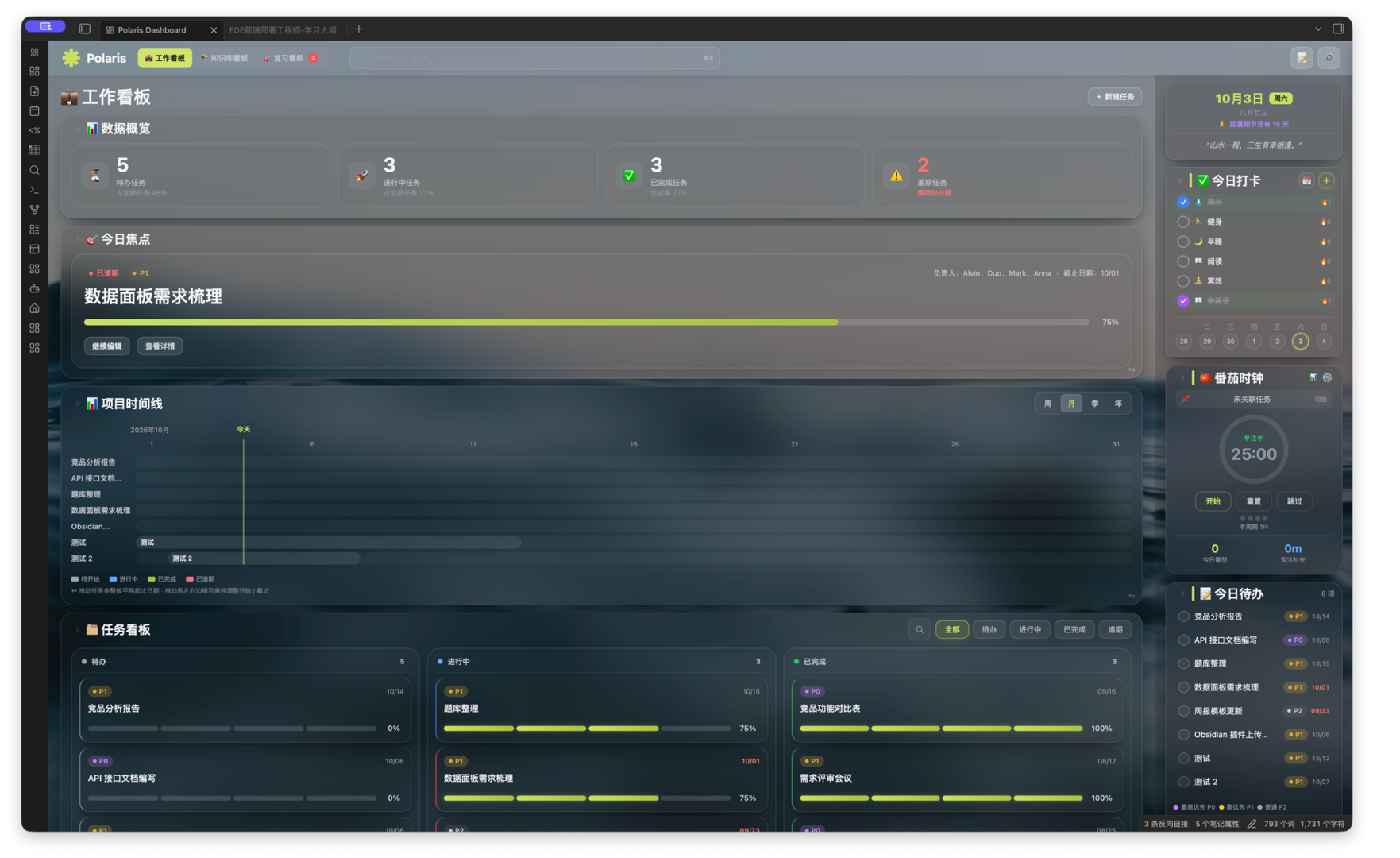
Task: Open the calendar icon in left ribbon
Action: (34, 111)
